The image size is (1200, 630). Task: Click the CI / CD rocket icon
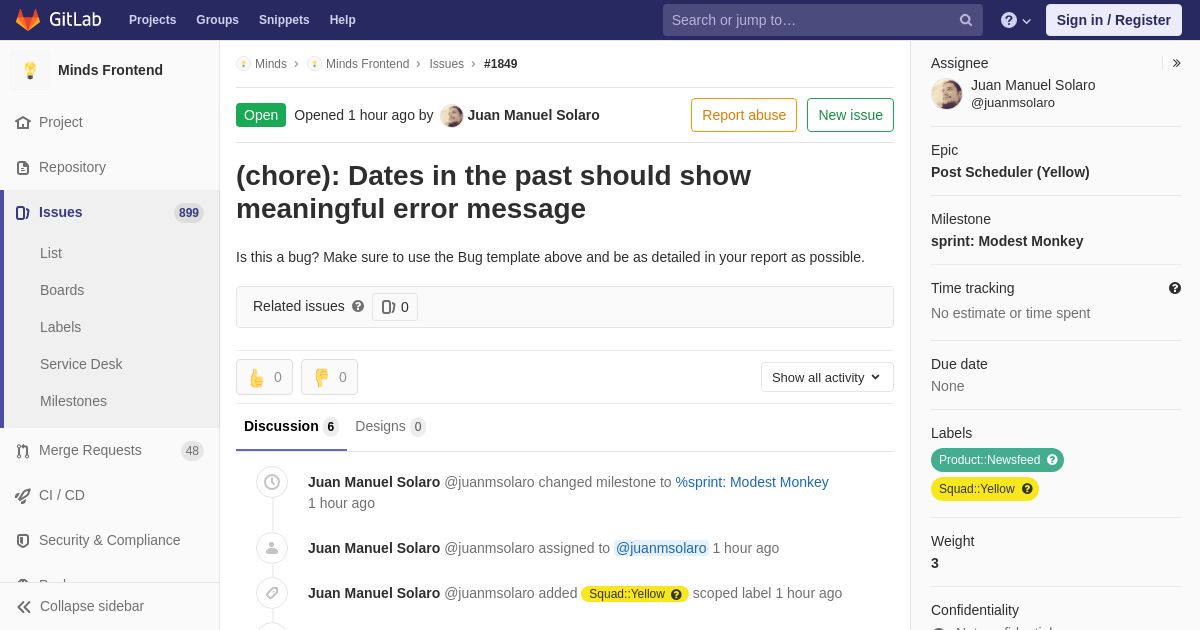23,496
